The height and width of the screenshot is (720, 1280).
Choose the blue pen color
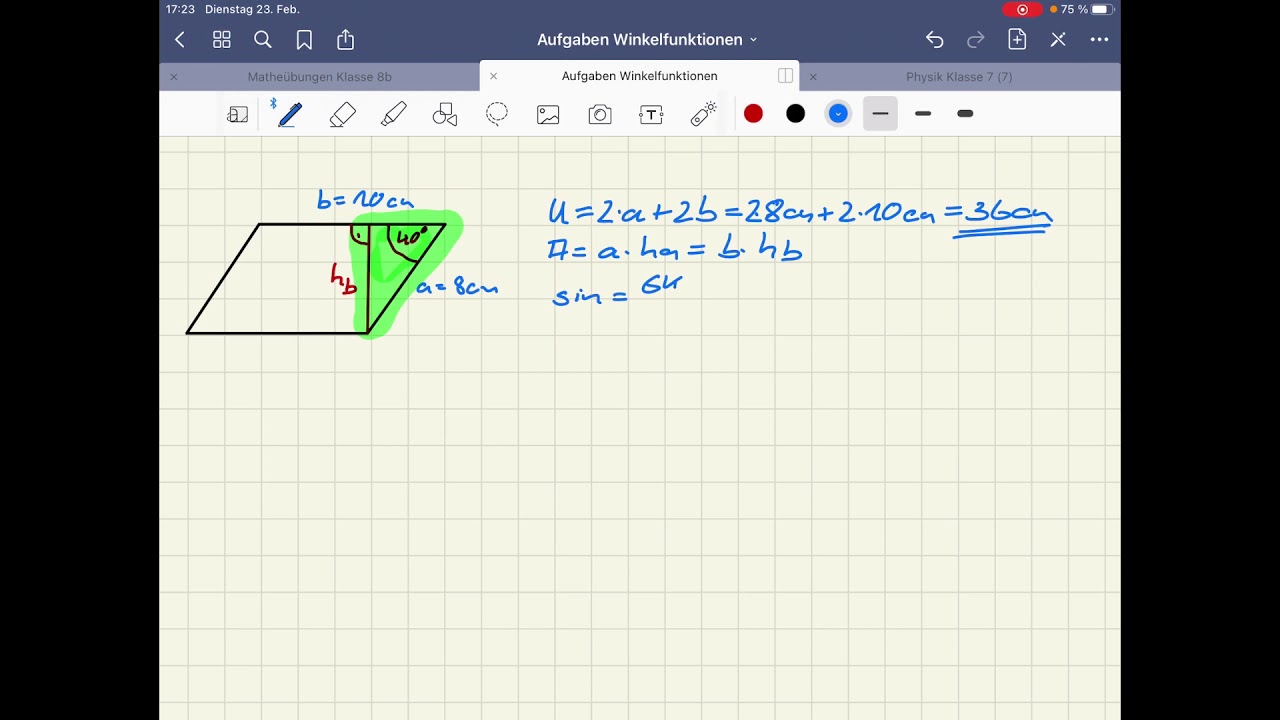coord(838,114)
